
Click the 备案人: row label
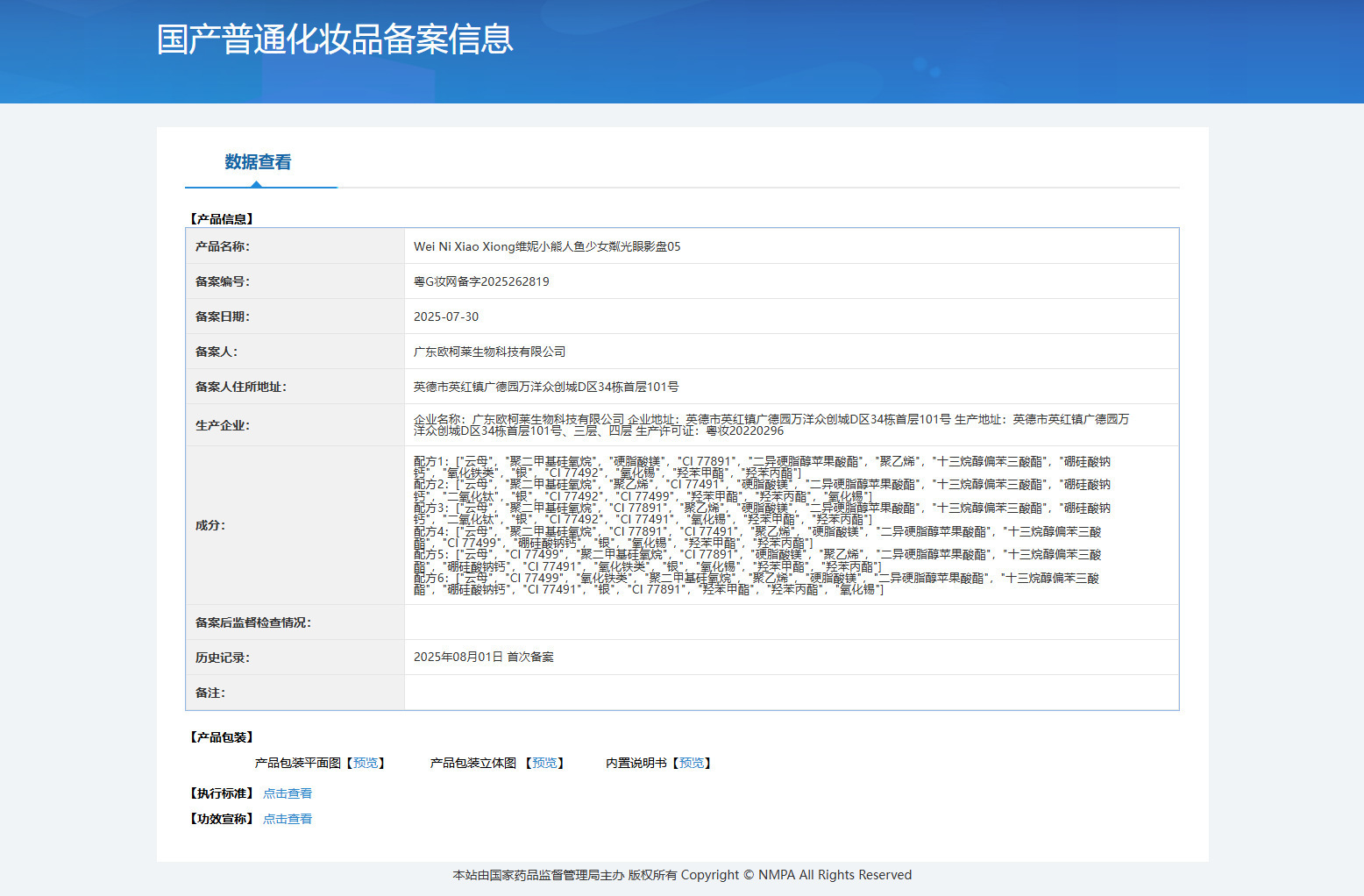[217, 352]
